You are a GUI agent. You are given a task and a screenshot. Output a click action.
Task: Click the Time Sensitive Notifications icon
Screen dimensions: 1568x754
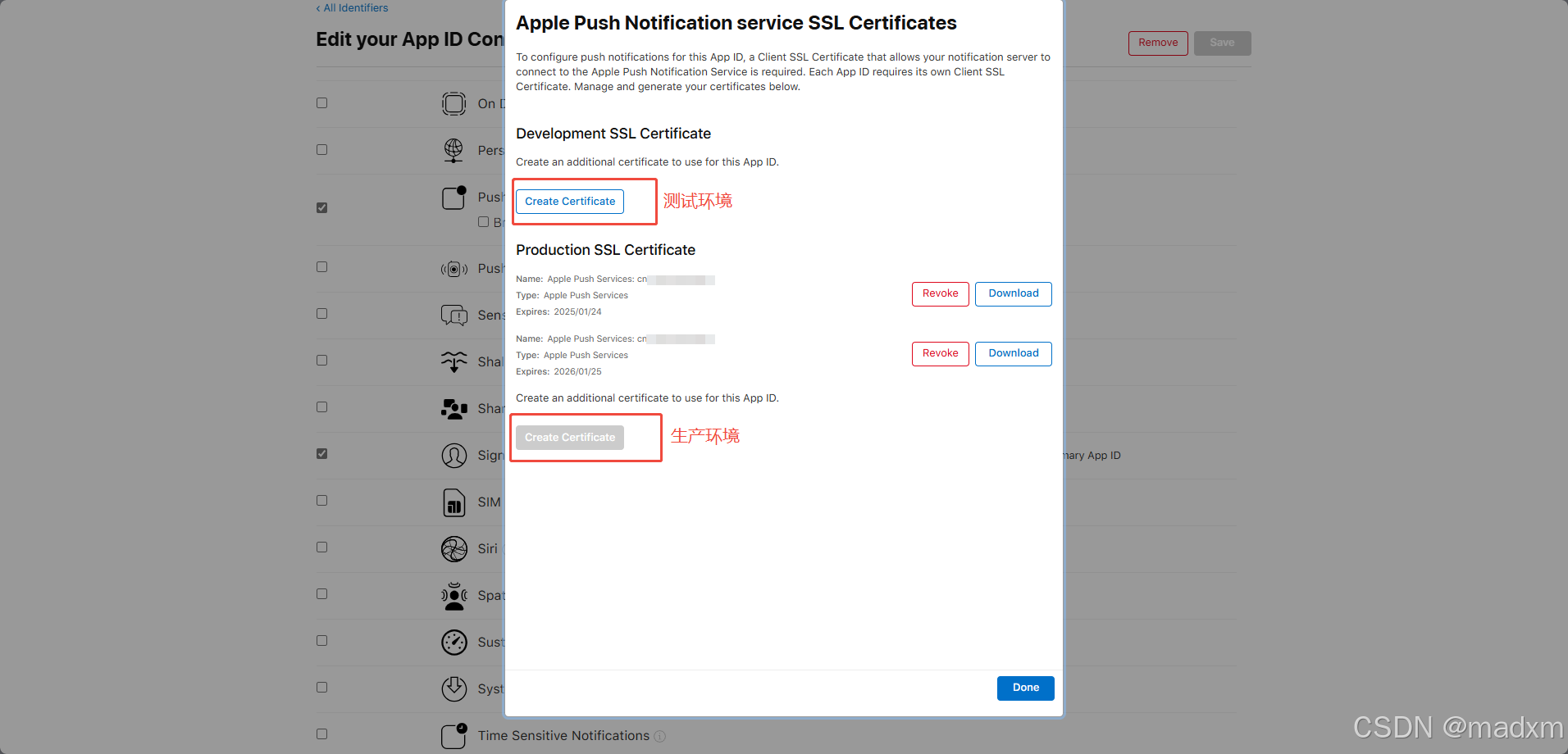[454, 735]
